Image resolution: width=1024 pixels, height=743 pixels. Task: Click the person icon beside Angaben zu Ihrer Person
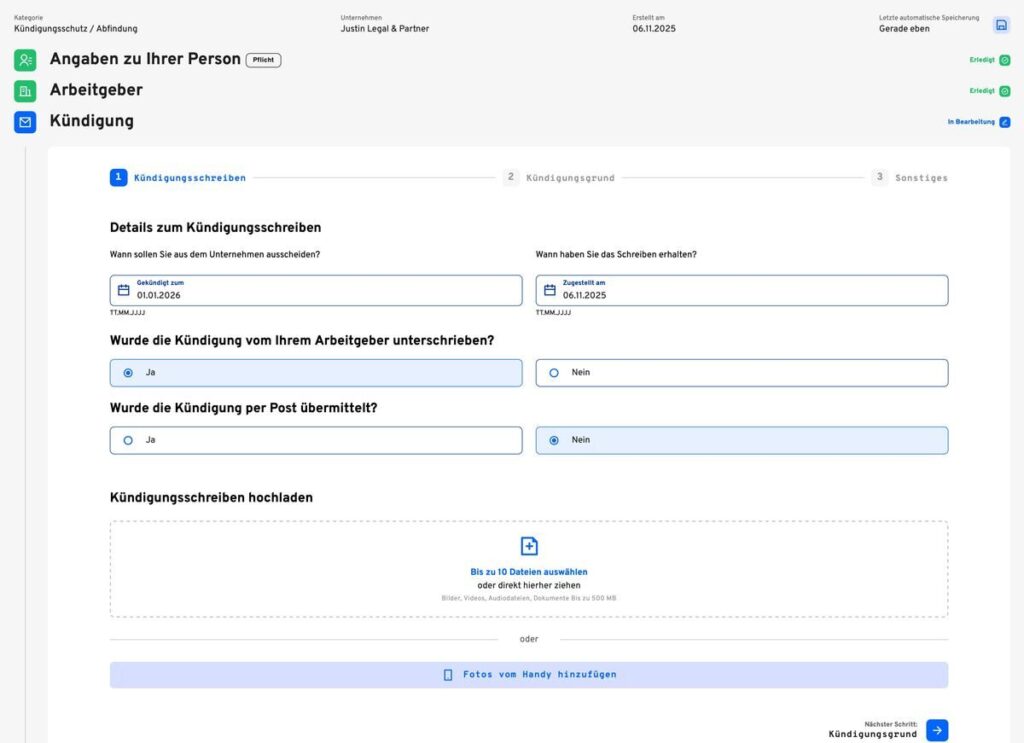25,60
